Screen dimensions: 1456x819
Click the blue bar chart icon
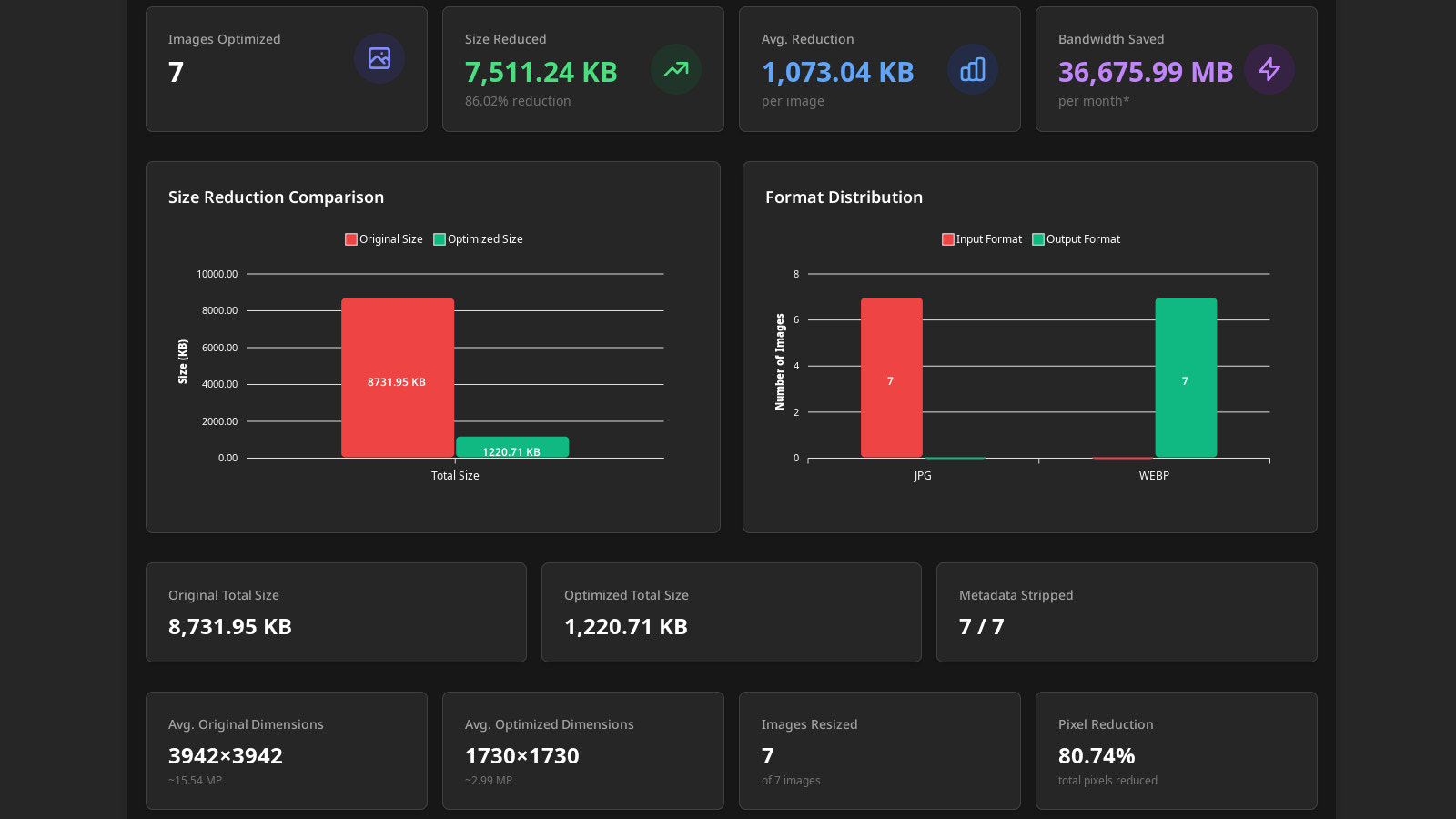pos(973,69)
